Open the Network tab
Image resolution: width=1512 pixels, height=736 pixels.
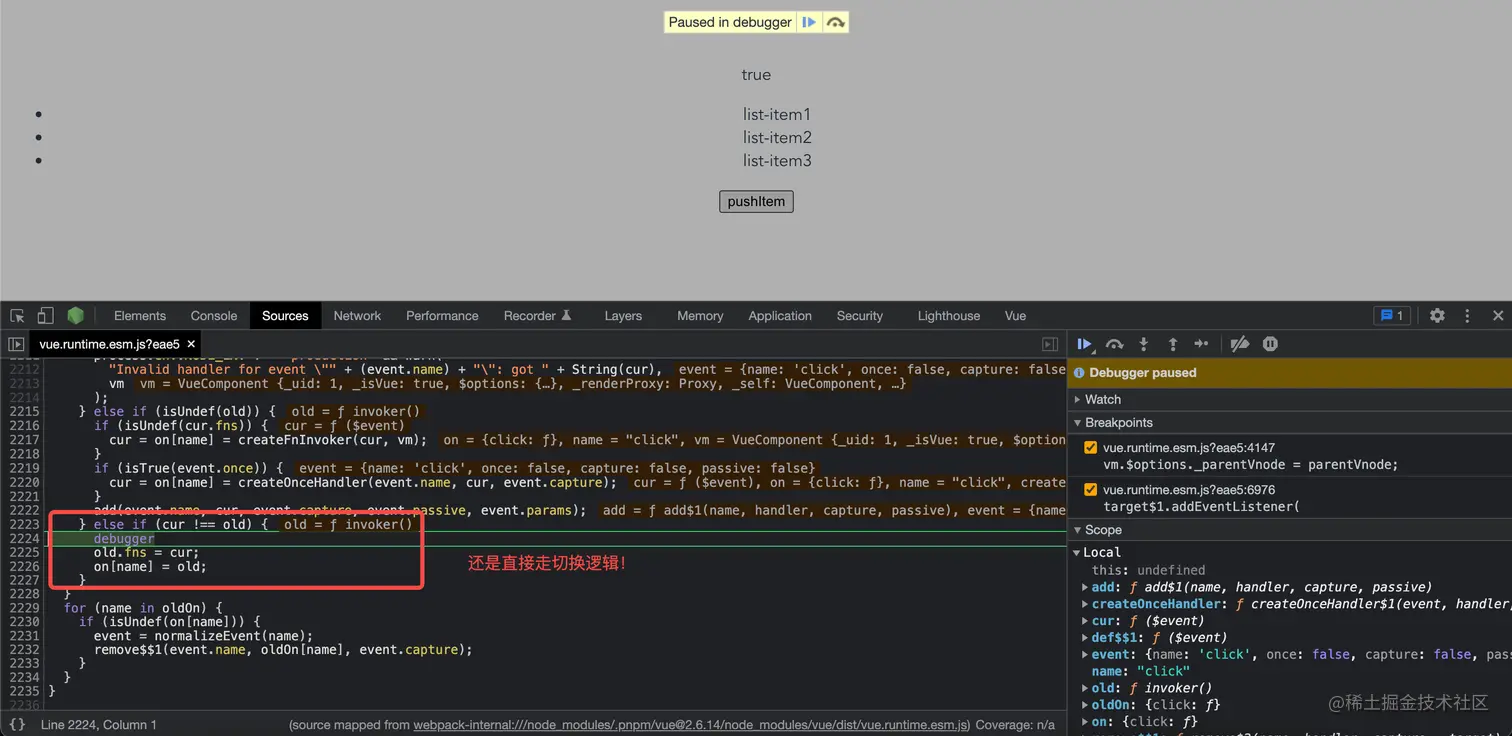[357, 316]
